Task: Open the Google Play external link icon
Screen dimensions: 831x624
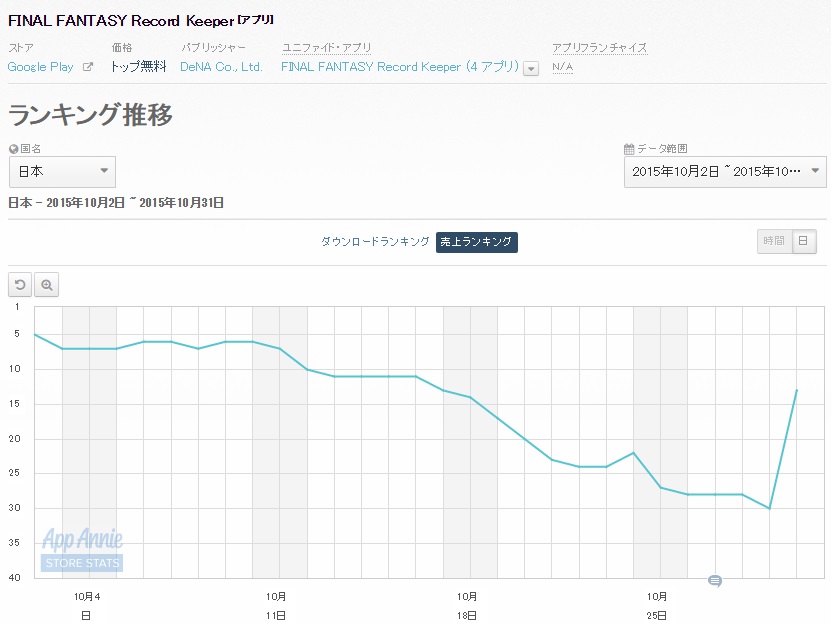Action: pyautogui.click(x=88, y=67)
